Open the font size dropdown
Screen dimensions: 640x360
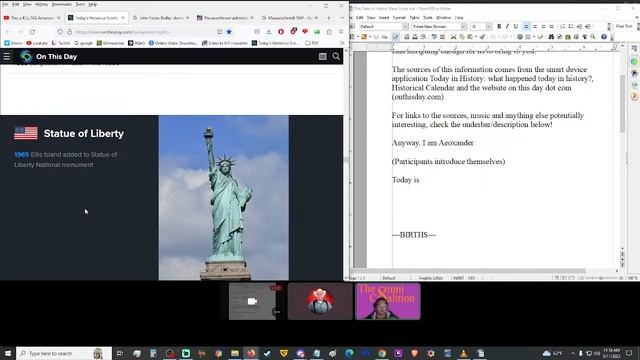click(x=489, y=27)
